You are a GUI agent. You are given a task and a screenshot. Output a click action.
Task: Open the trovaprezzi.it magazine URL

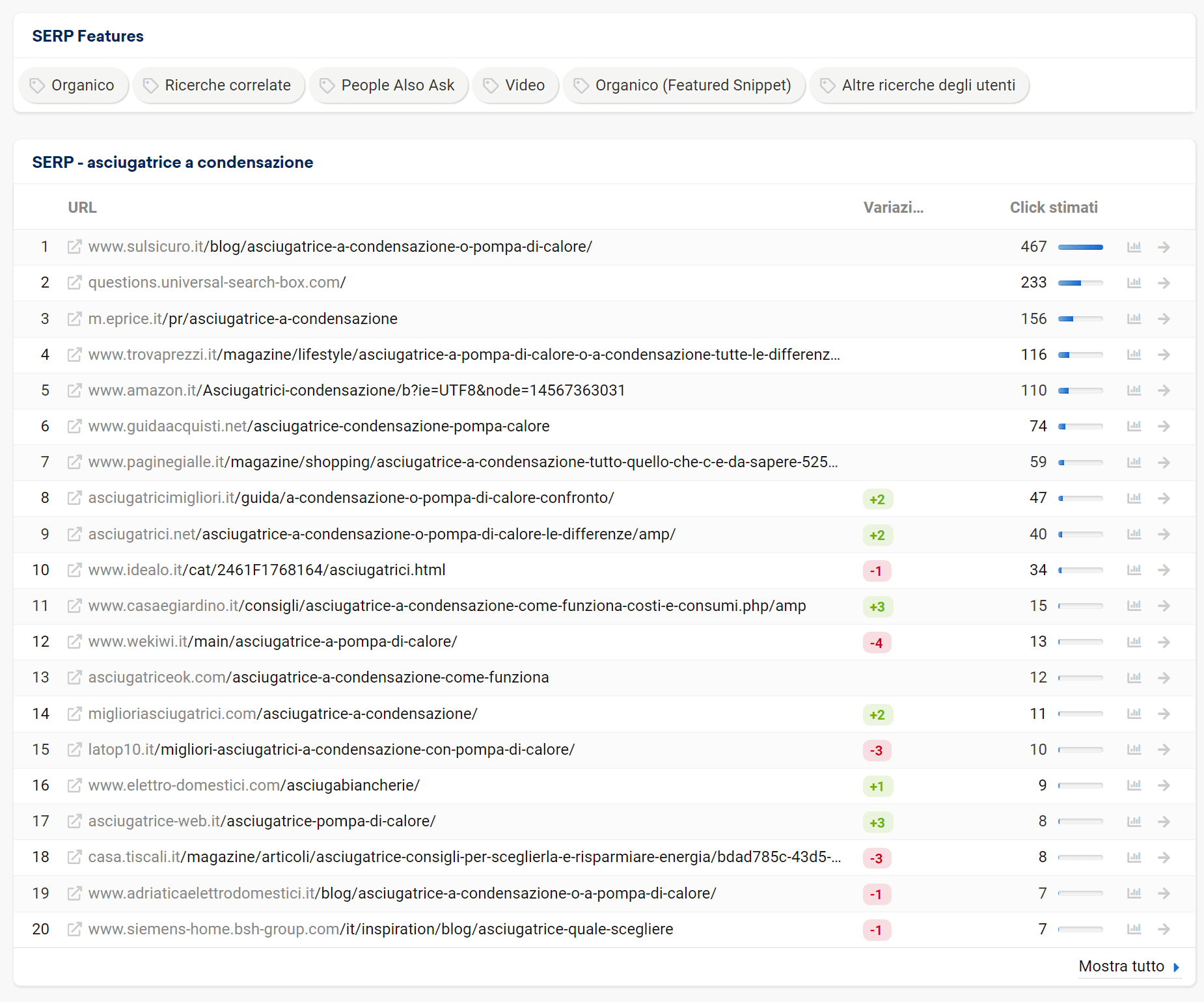point(464,355)
